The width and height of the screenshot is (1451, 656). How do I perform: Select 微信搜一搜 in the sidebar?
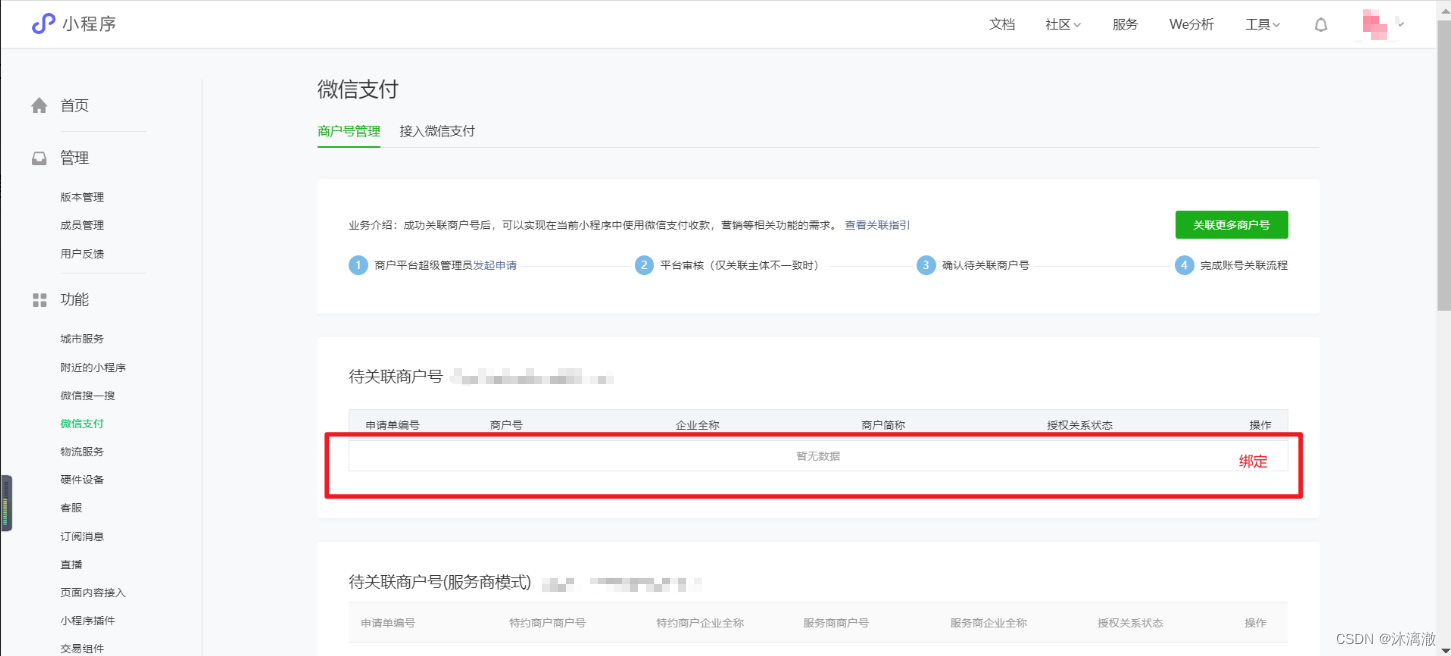tap(88, 395)
